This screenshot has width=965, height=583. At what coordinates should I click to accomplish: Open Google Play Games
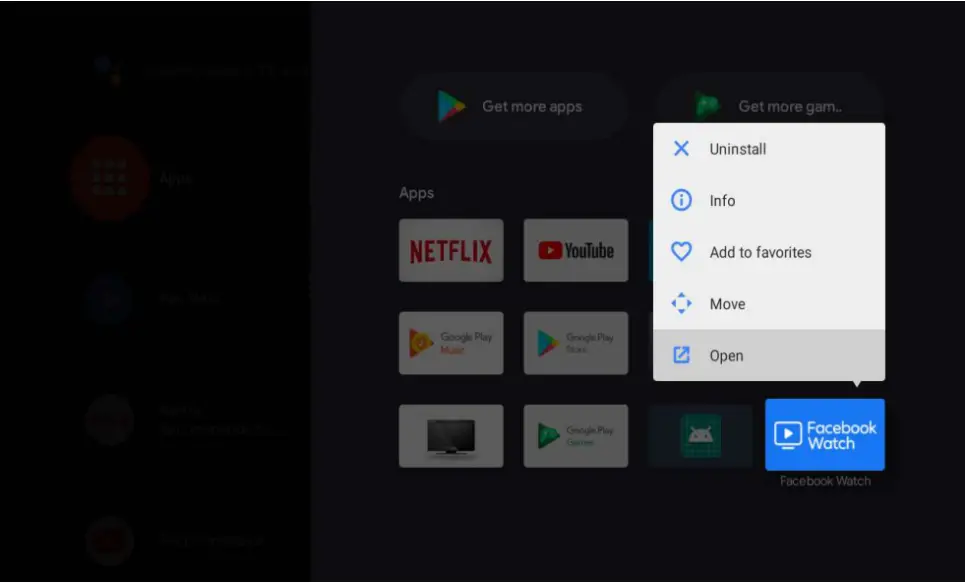[x=576, y=435]
